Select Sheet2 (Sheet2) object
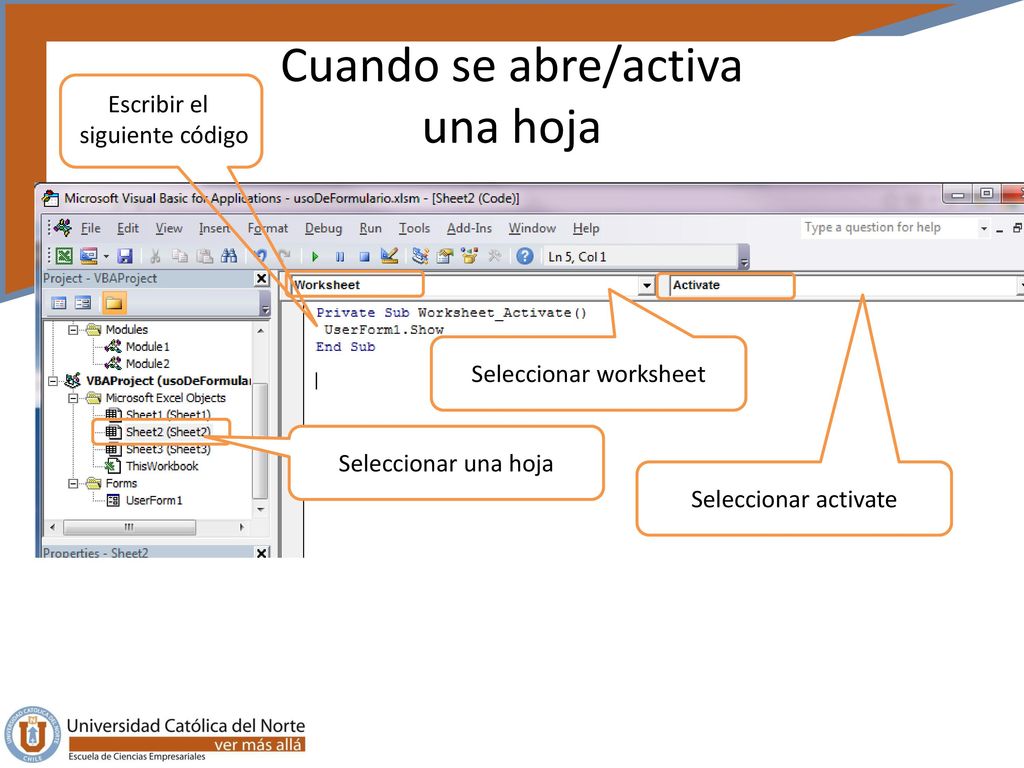Viewport: 1024px width, 768px height. [168, 432]
